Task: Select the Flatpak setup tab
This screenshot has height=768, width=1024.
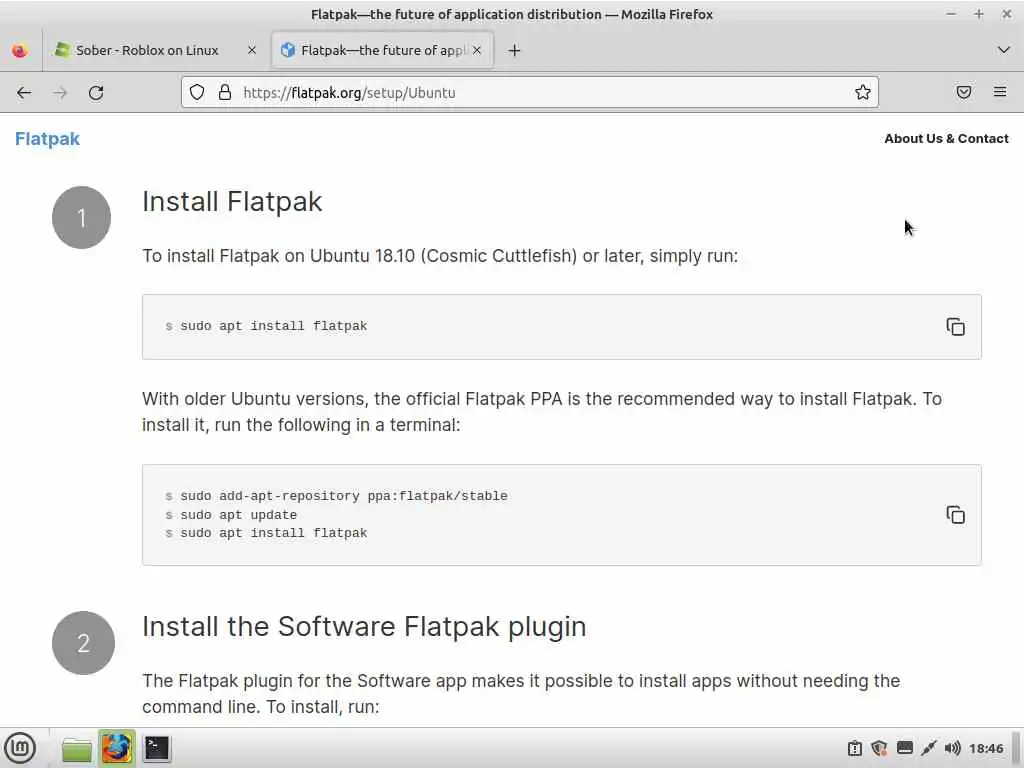Action: tap(380, 50)
